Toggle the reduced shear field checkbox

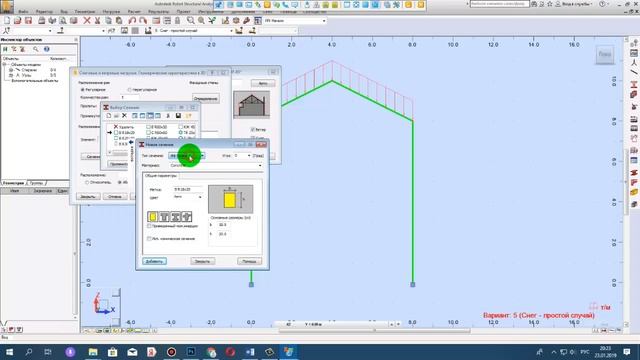[149, 226]
